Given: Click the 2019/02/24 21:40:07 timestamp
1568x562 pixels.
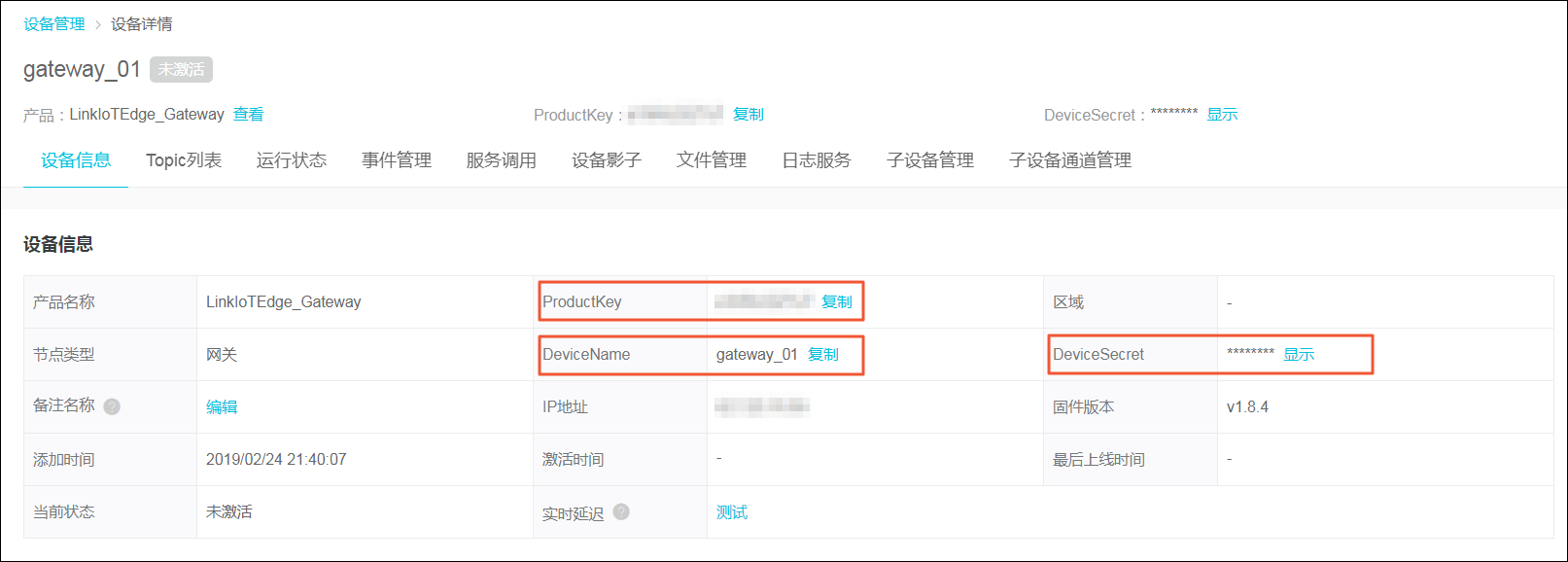Looking at the screenshot, I should [276, 459].
